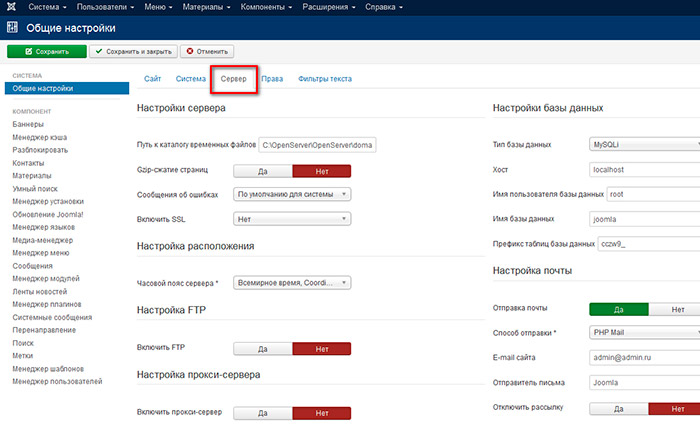
Task: Switch to the Права tab
Action: pyautogui.click(x=271, y=78)
